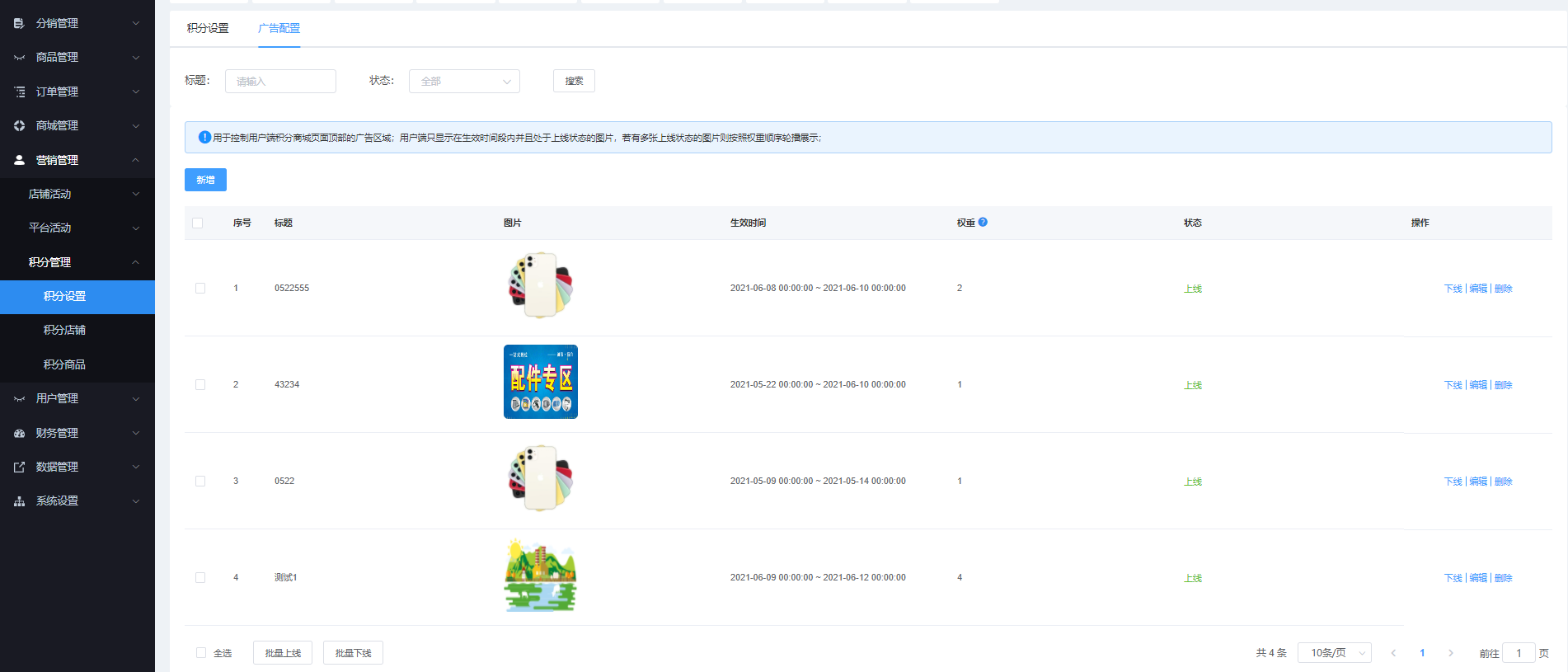Image resolution: width=1568 pixels, height=672 pixels.
Task: Click the 分销管理 sidebar icon
Action: click(x=19, y=23)
